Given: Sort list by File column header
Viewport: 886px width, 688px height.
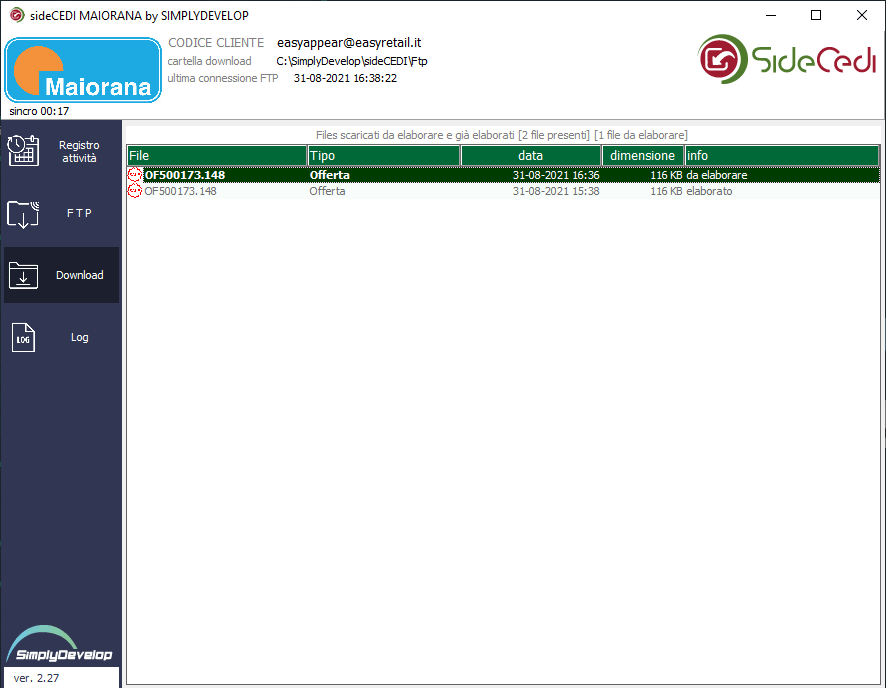Looking at the screenshot, I should tap(216, 156).
